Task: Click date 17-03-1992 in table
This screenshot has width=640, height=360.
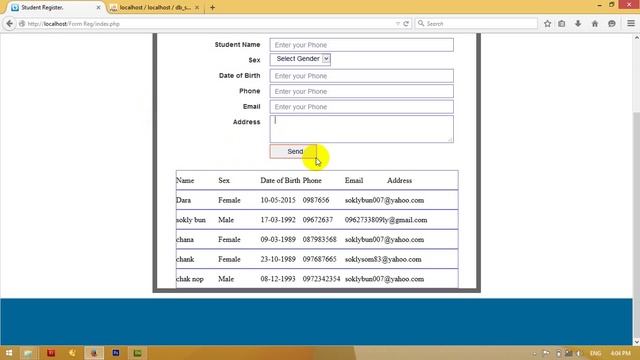Action: coord(278,220)
